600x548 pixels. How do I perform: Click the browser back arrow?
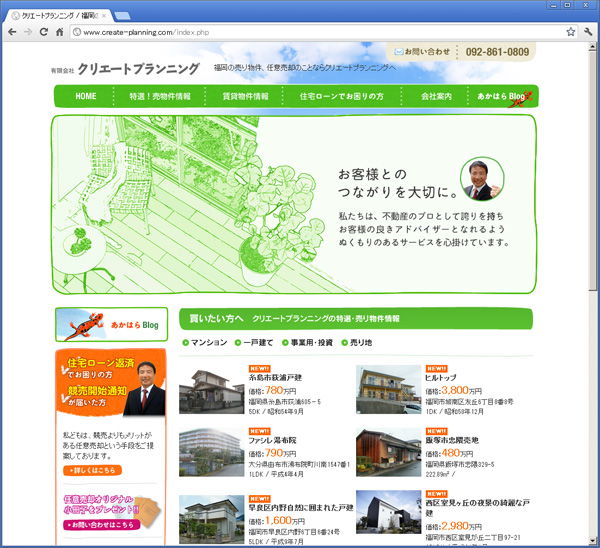pyautogui.click(x=12, y=32)
